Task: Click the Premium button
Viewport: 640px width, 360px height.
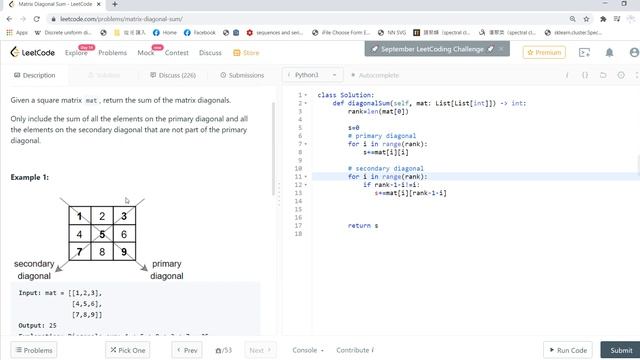Action: point(544,52)
